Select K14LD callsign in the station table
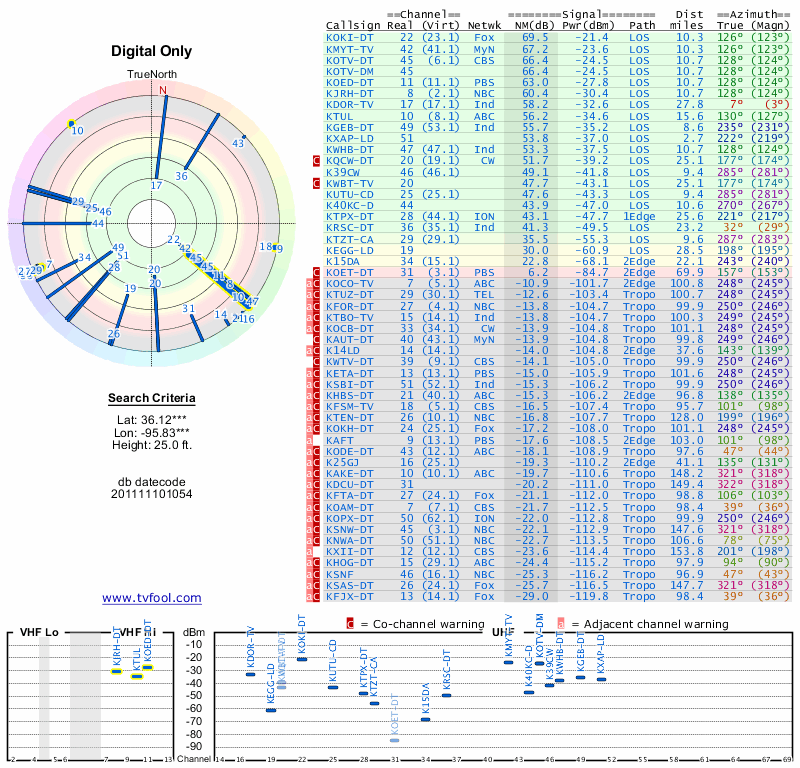This screenshot has width=800, height=768. pos(343,351)
